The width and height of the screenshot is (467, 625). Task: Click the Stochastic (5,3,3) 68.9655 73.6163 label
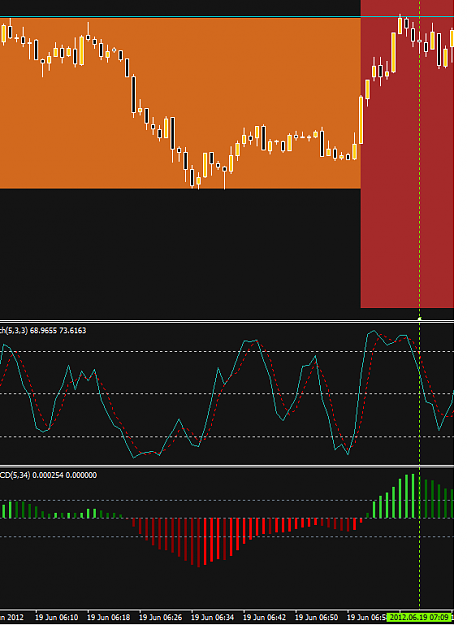tap(43, 330)
